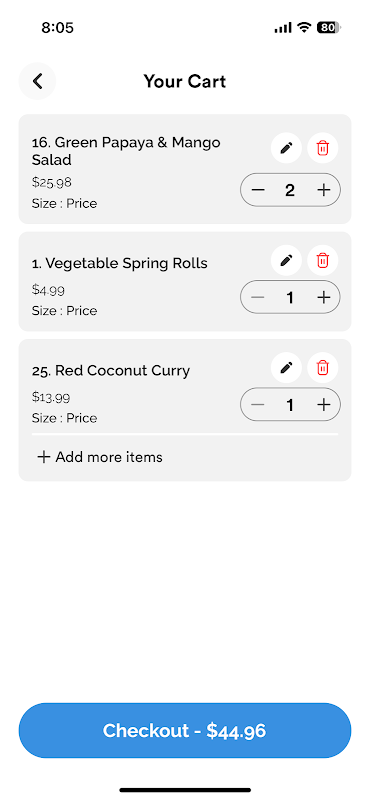Go back using the chevron arrow
The height and width of the screenshot is (800, 370).
37,81
